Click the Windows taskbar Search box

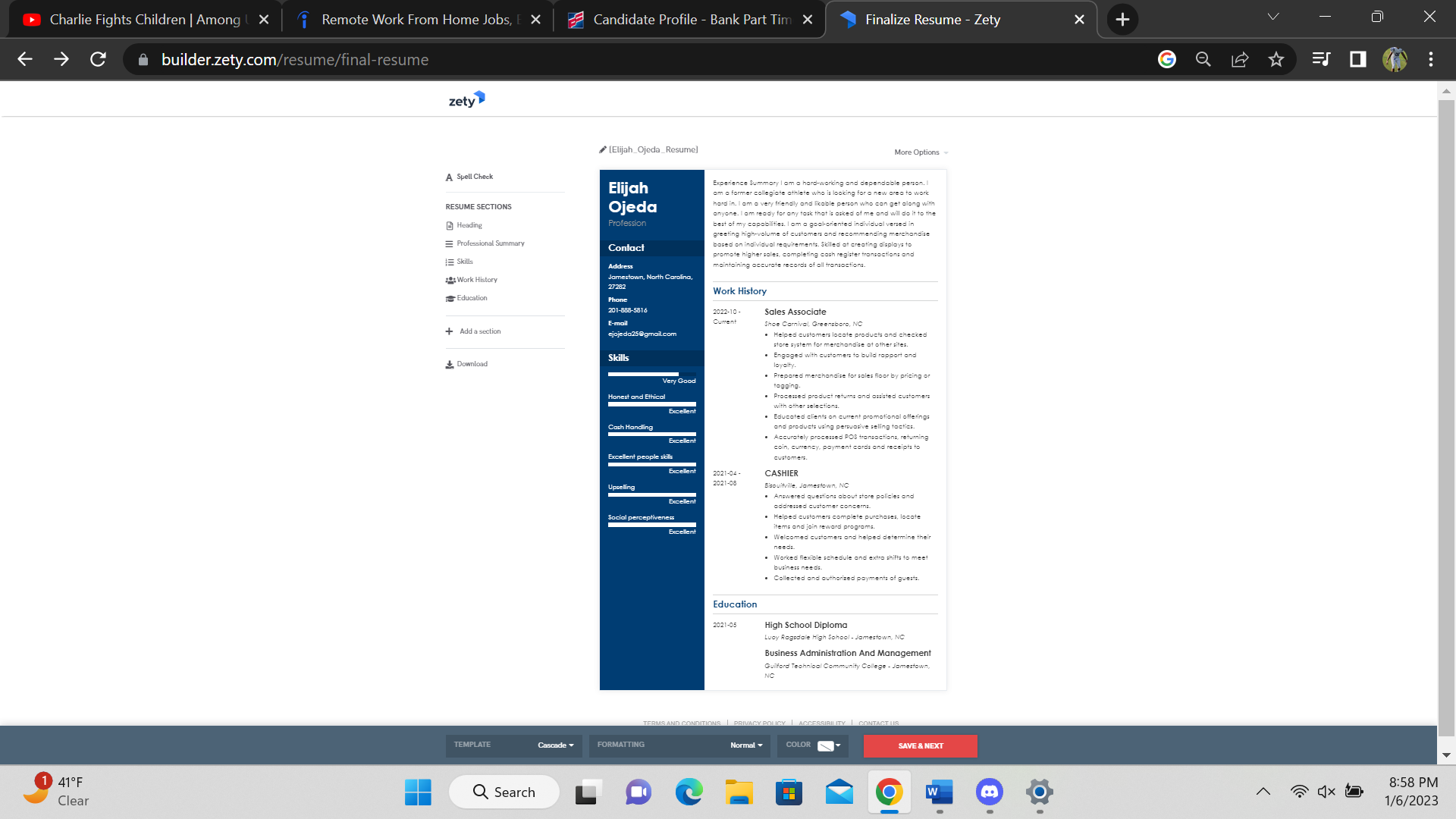click(504, 792)
